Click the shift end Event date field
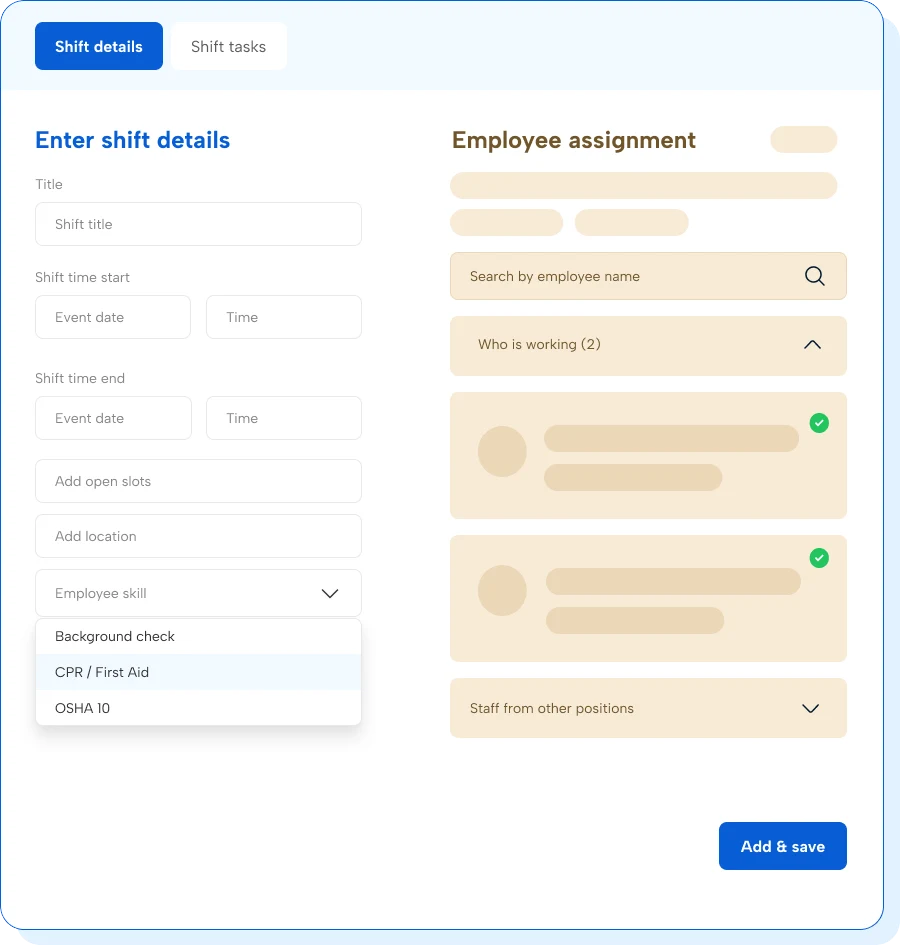 tap(113, 418)
